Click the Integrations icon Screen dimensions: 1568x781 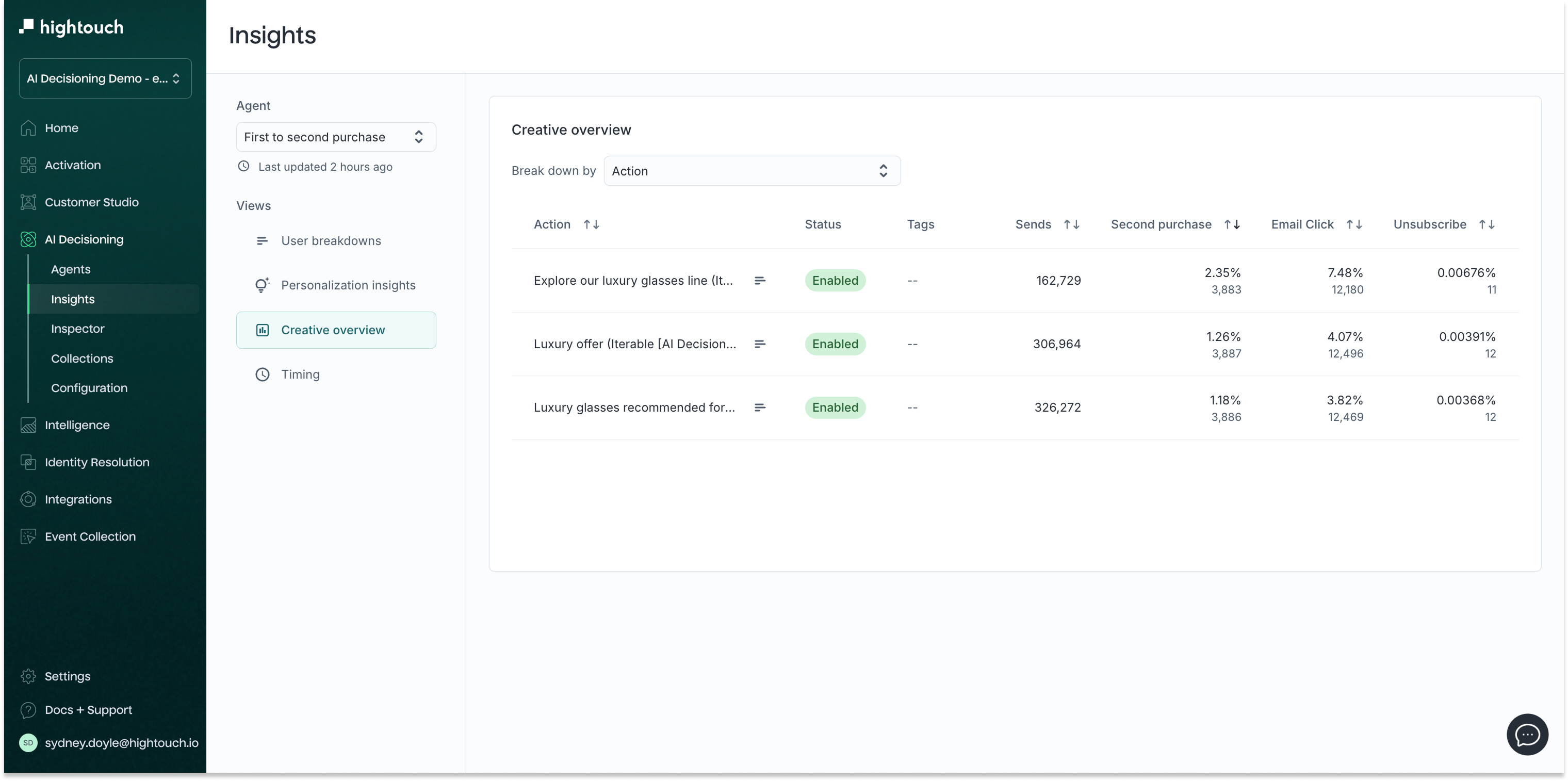click(x=28, y=499)
